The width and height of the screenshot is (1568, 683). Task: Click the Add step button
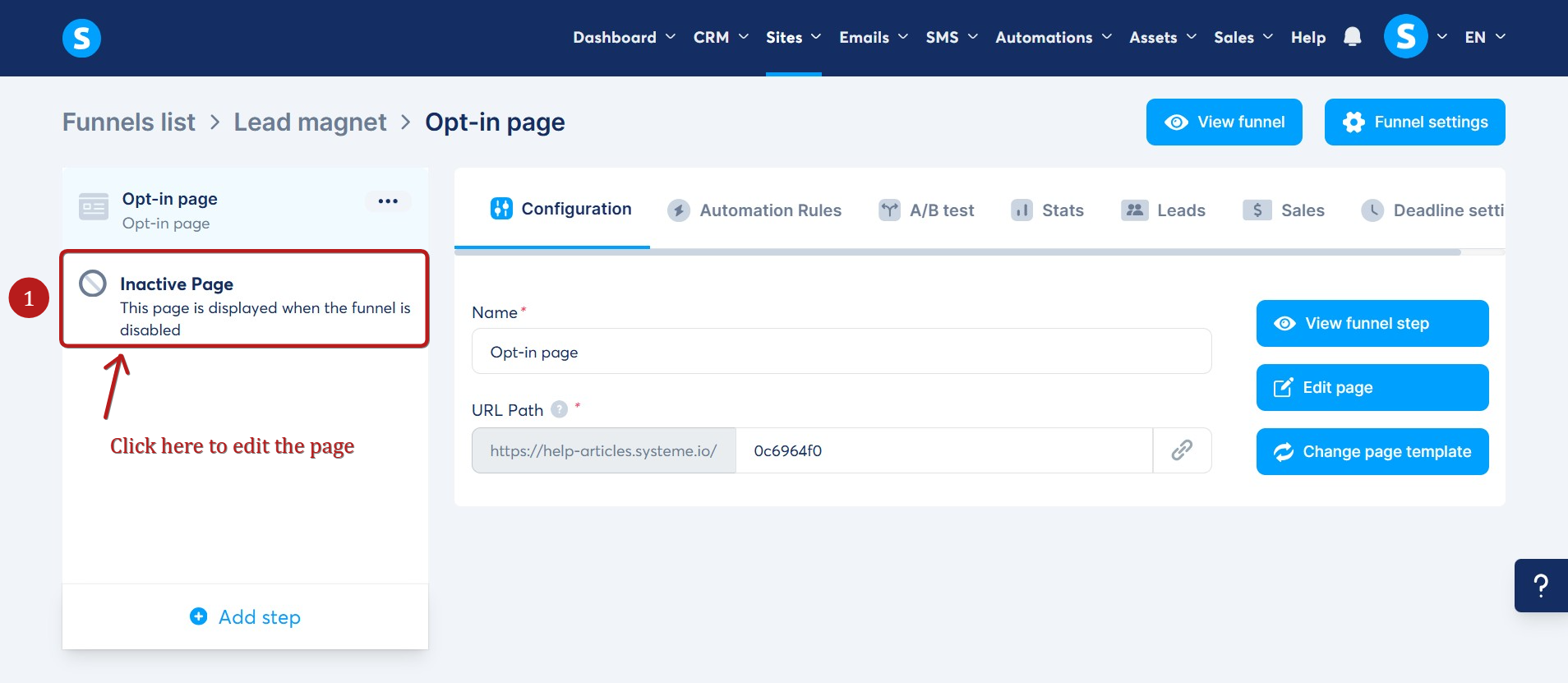pyautogui.click(x=245, y=616)
